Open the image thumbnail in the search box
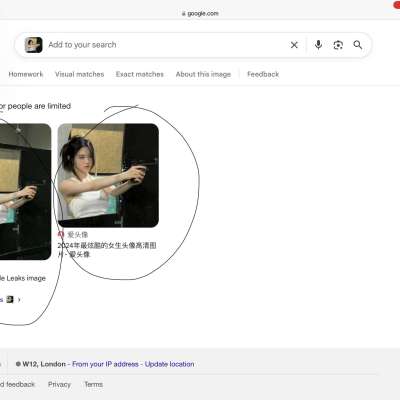Viewport: 400px width, 400px height. (33, 45)
